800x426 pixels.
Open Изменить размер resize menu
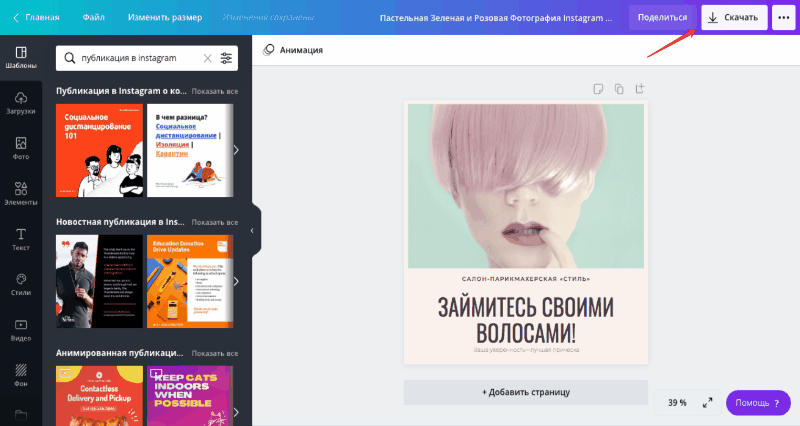(x=165, y=17)
